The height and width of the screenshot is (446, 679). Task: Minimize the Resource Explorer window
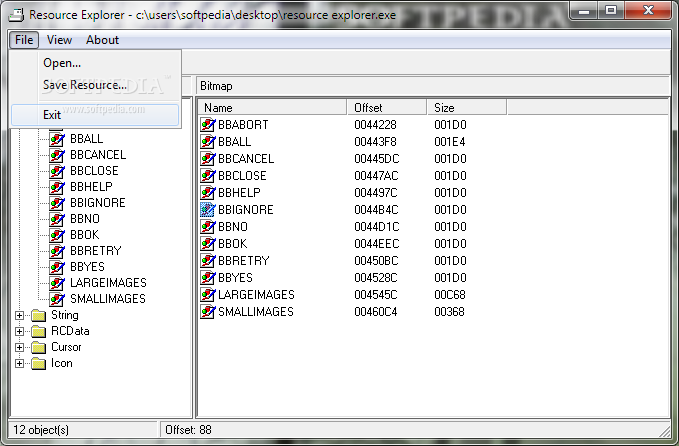[584, 10]
